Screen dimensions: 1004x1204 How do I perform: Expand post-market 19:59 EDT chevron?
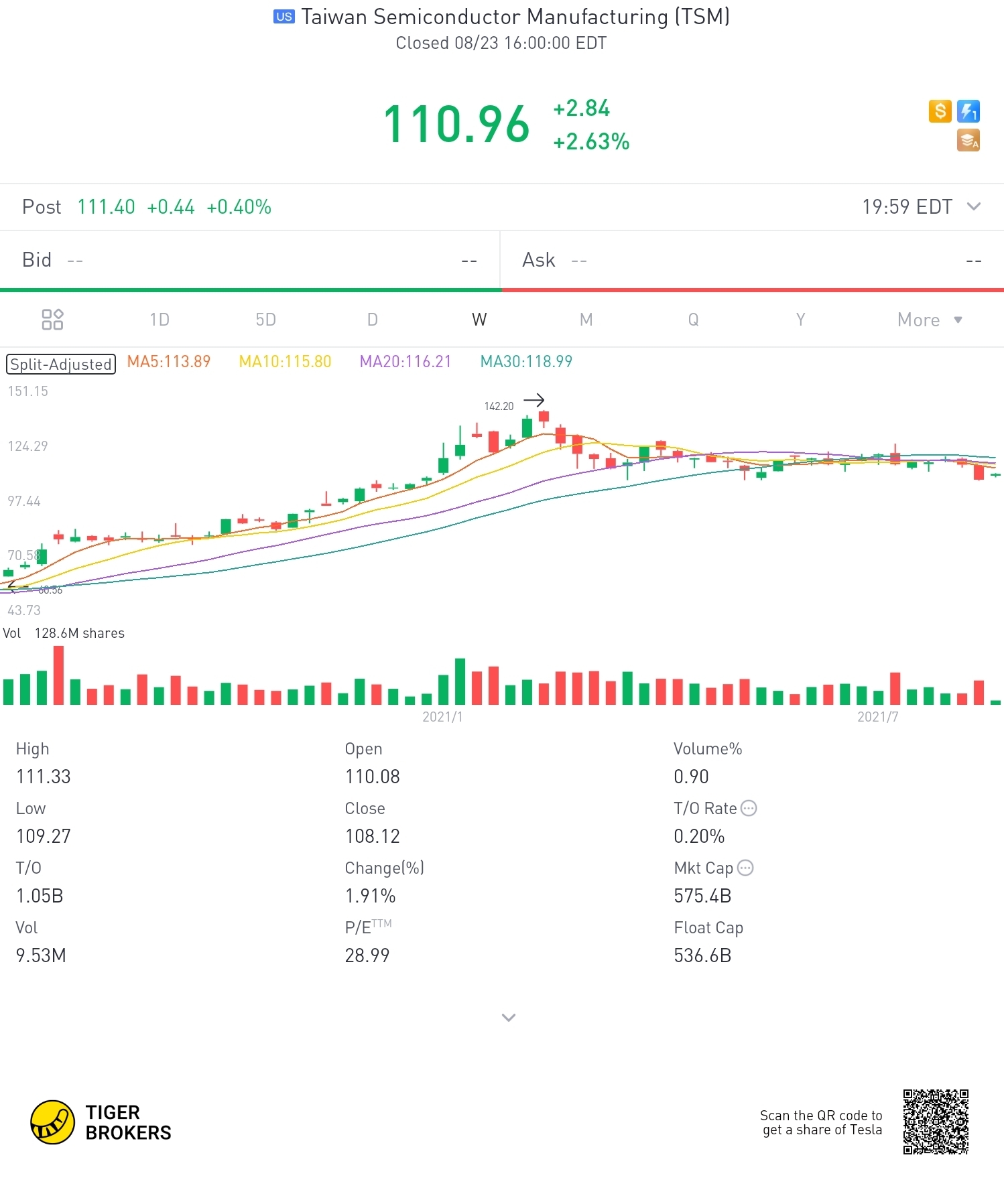pos(974,206)
